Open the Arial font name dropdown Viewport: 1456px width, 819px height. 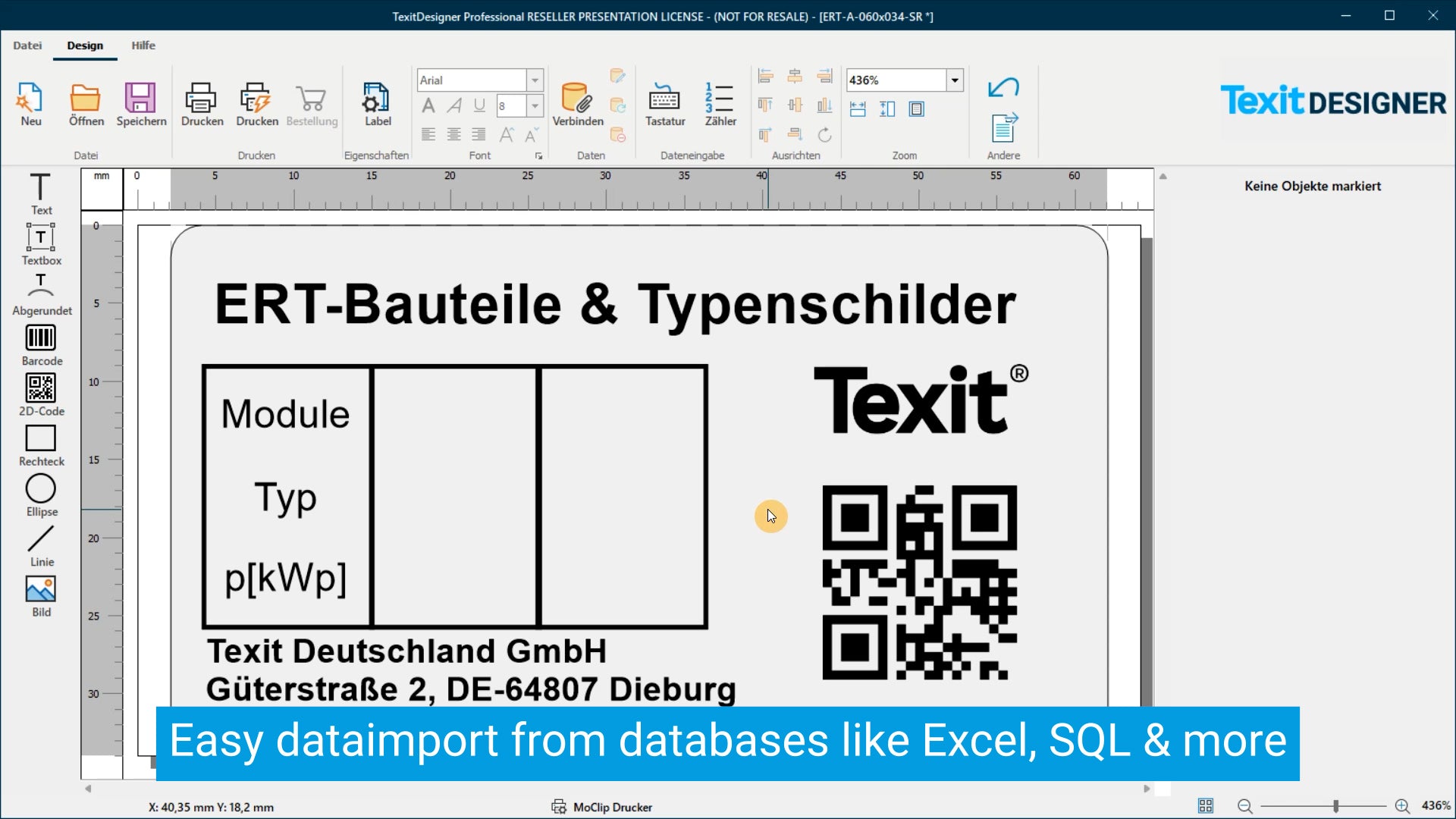535,80
